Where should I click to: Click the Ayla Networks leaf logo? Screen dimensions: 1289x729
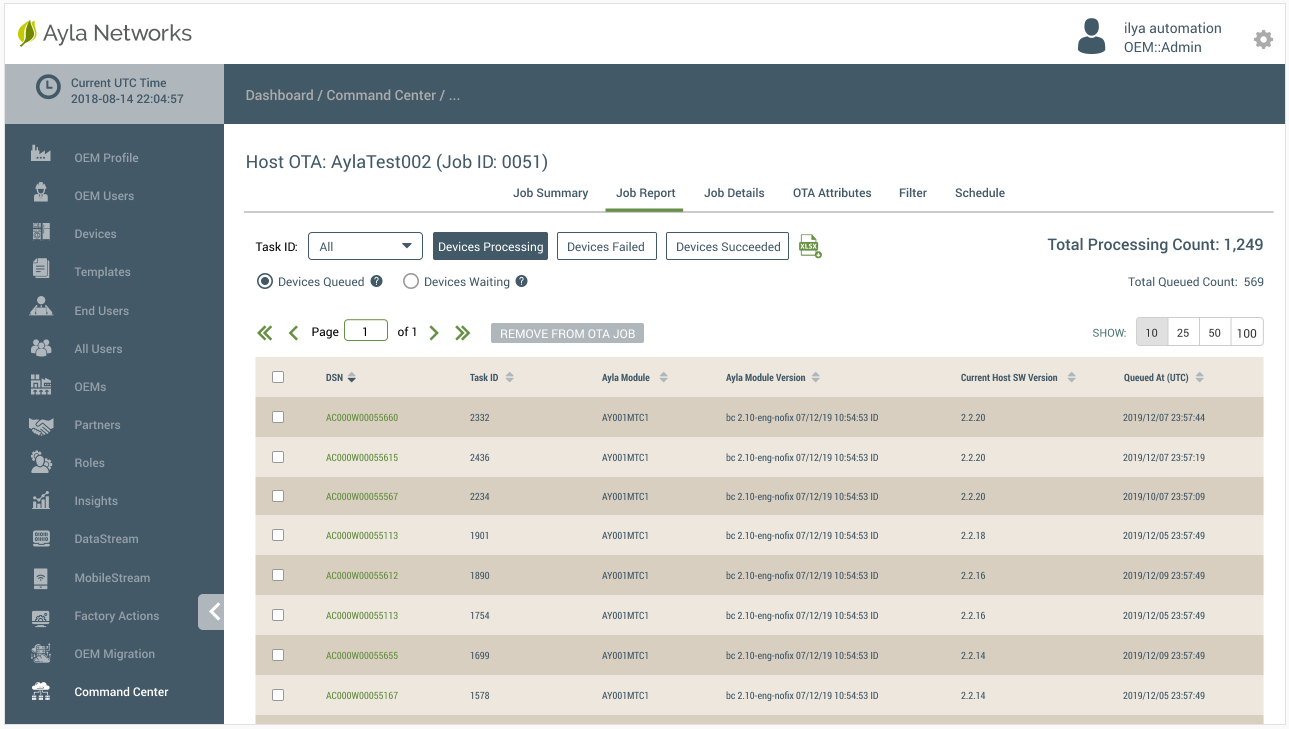27,33
